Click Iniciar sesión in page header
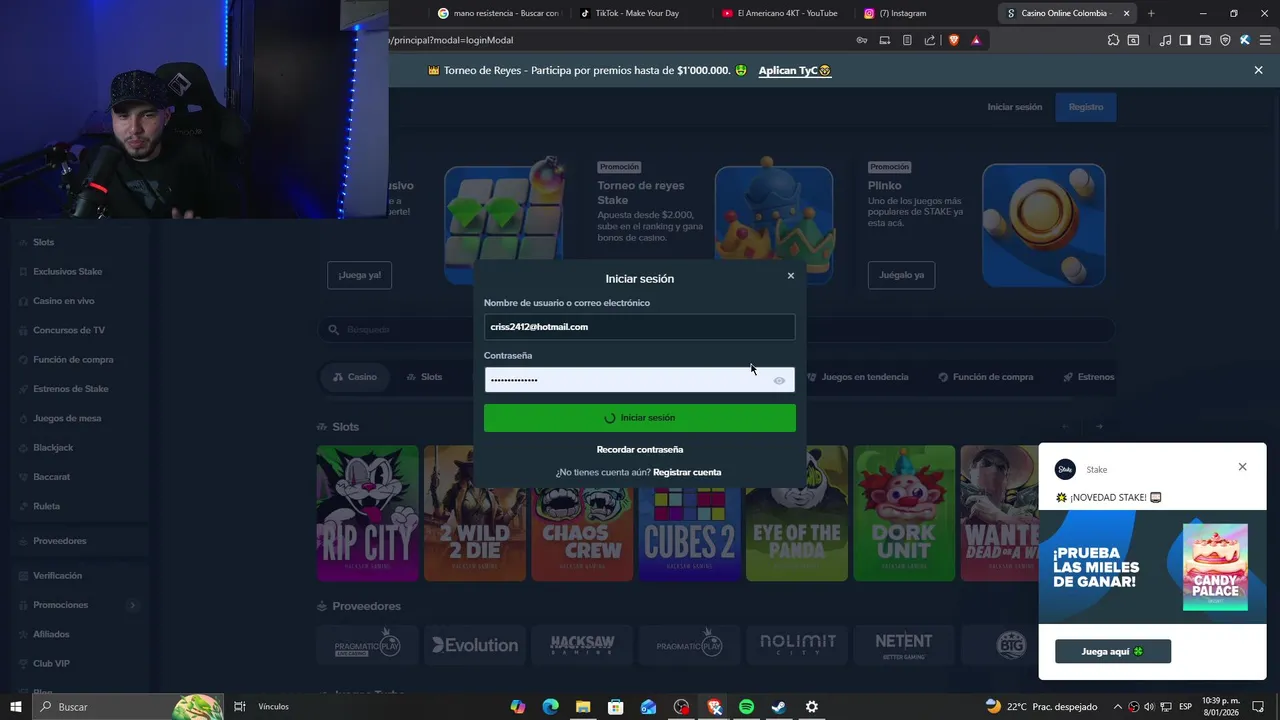 [x=1014, y=107]
